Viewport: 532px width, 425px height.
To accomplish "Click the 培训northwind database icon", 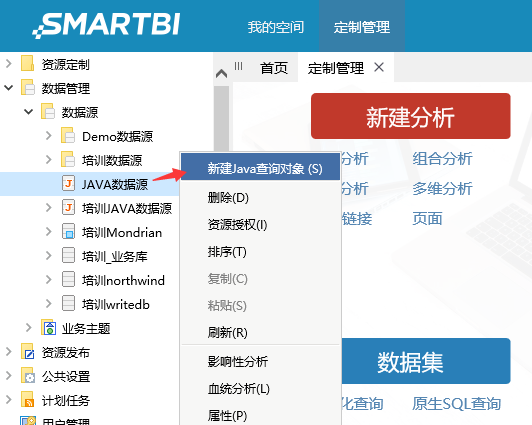I will coord(69,280).
